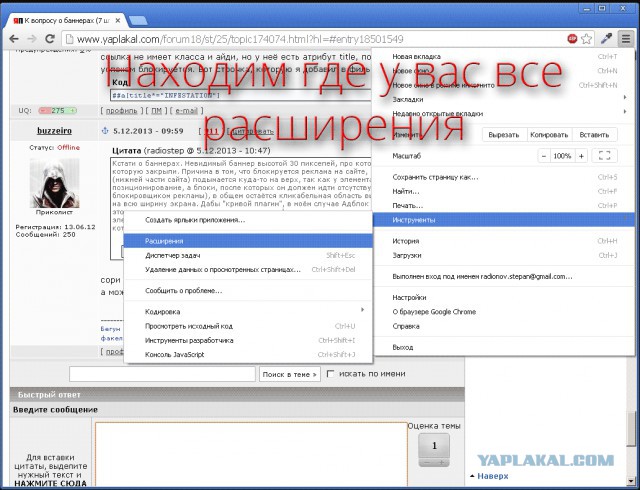This screenshot has height=490, width=640.
Task: Click the Adblock Plus ABP icon
Action: coord(572,39)
